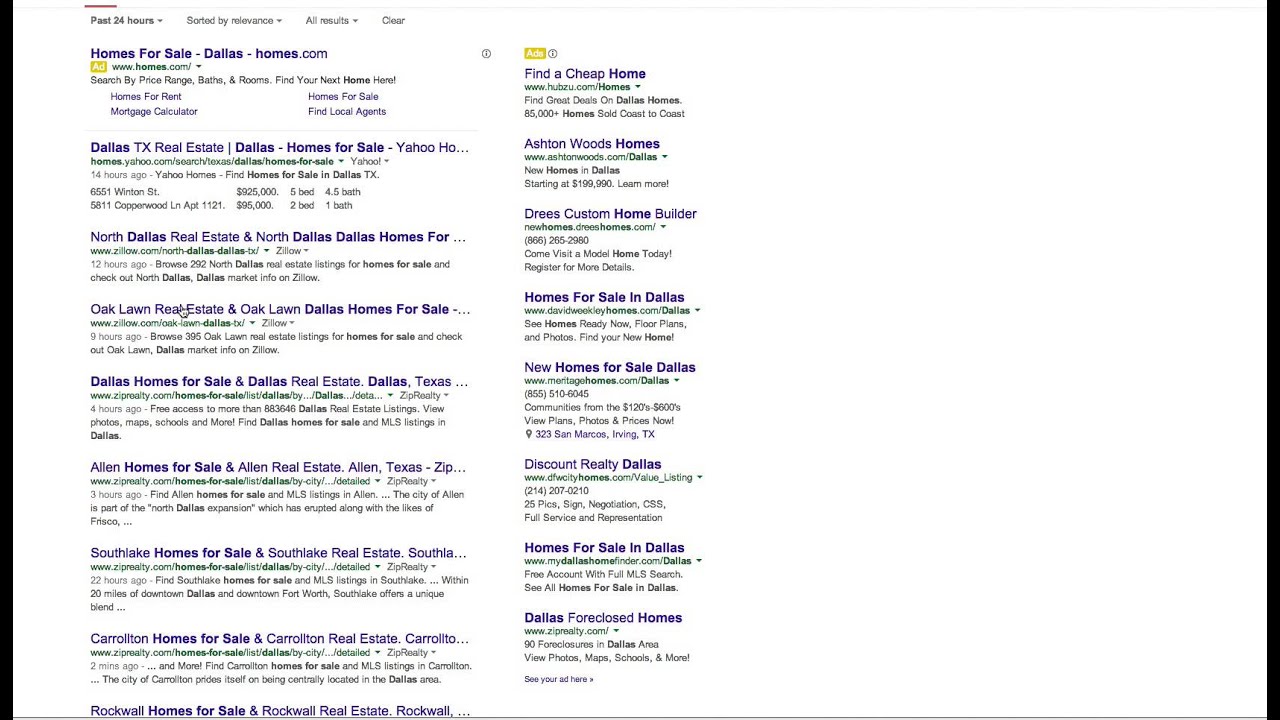Expand the arrow beside www.ziprealty.com/ in the ads column
This screenshot has width=1280, height=720.
616,631
